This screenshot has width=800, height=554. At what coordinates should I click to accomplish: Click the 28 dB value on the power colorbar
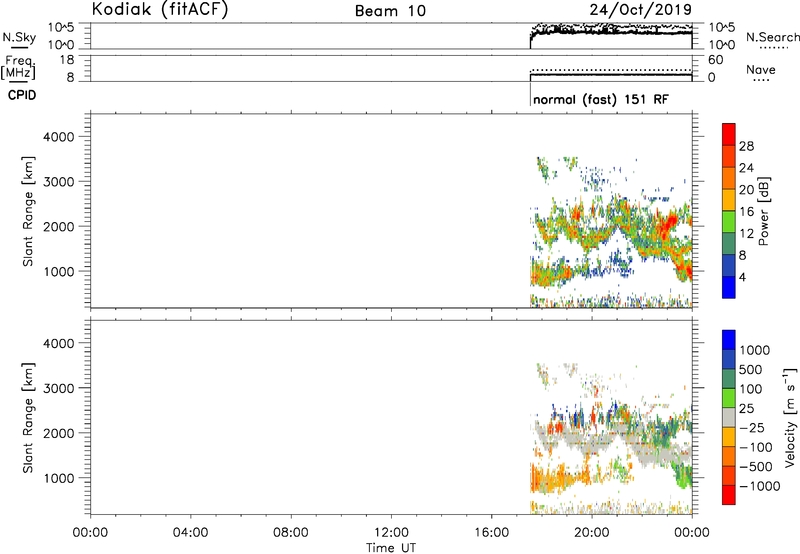pyautogui.click(x=746, y=146)
